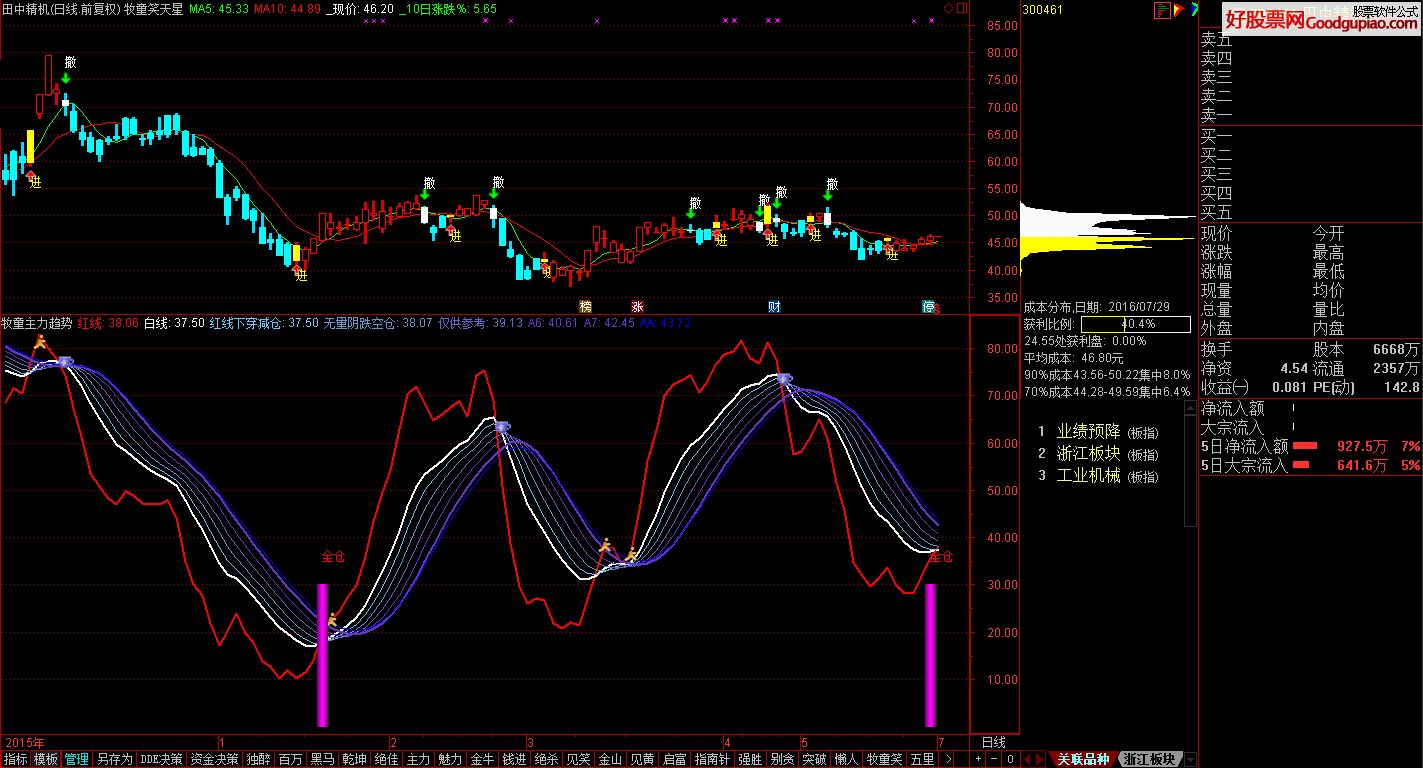Click the 涨 marker on the chart
This screenshot has height=768, width=1423.
[x=637, y=306]
